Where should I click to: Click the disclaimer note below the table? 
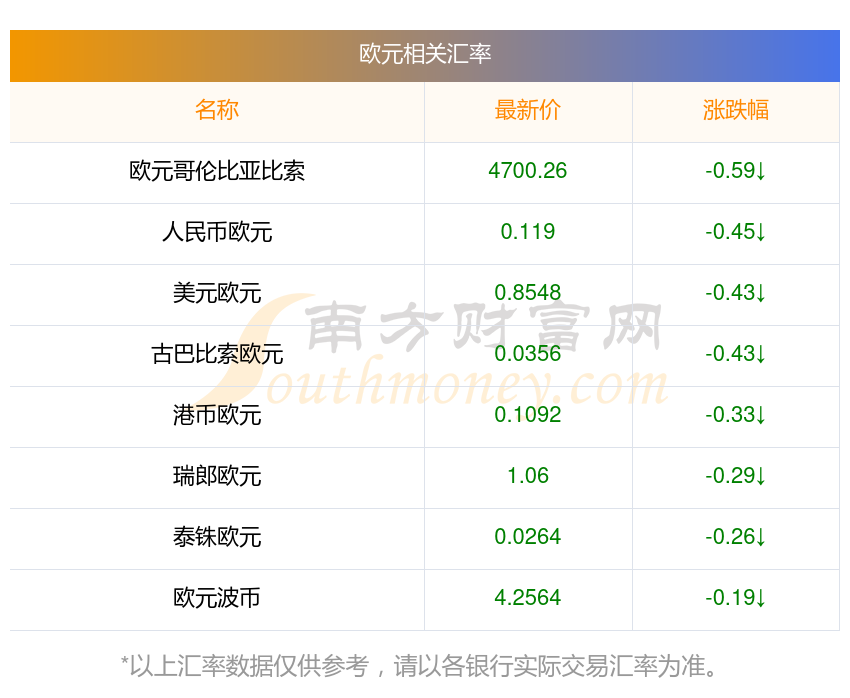(x=418, y=666)
